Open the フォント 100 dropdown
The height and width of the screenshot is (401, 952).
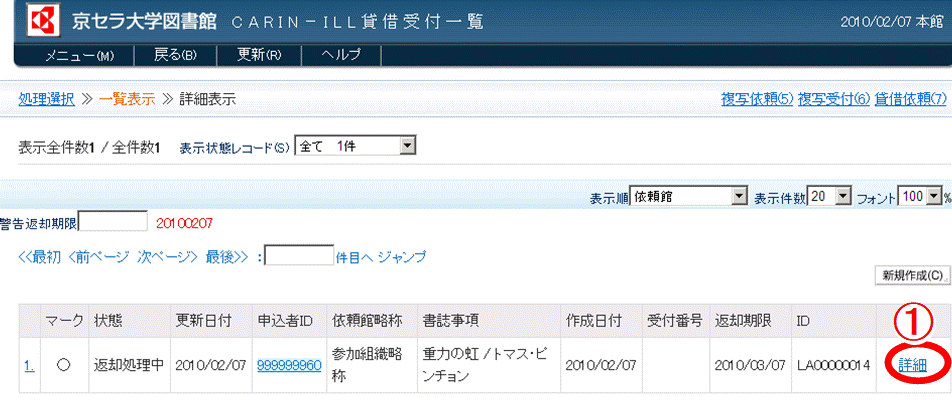pyautogui.click(x=919, y=197)
